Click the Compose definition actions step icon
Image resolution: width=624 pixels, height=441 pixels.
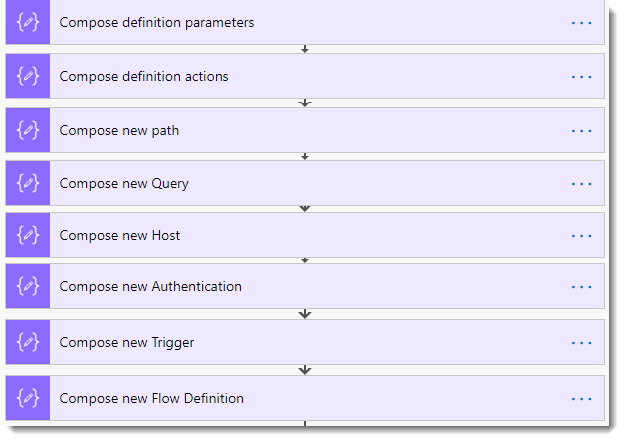pyautogui.click(x=27, y=76)
